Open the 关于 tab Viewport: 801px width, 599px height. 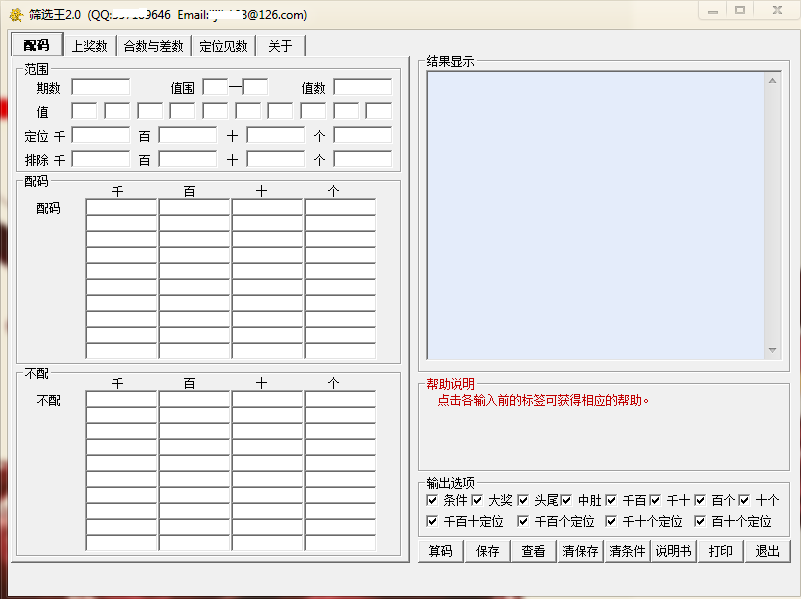click(x=280, y=46)
